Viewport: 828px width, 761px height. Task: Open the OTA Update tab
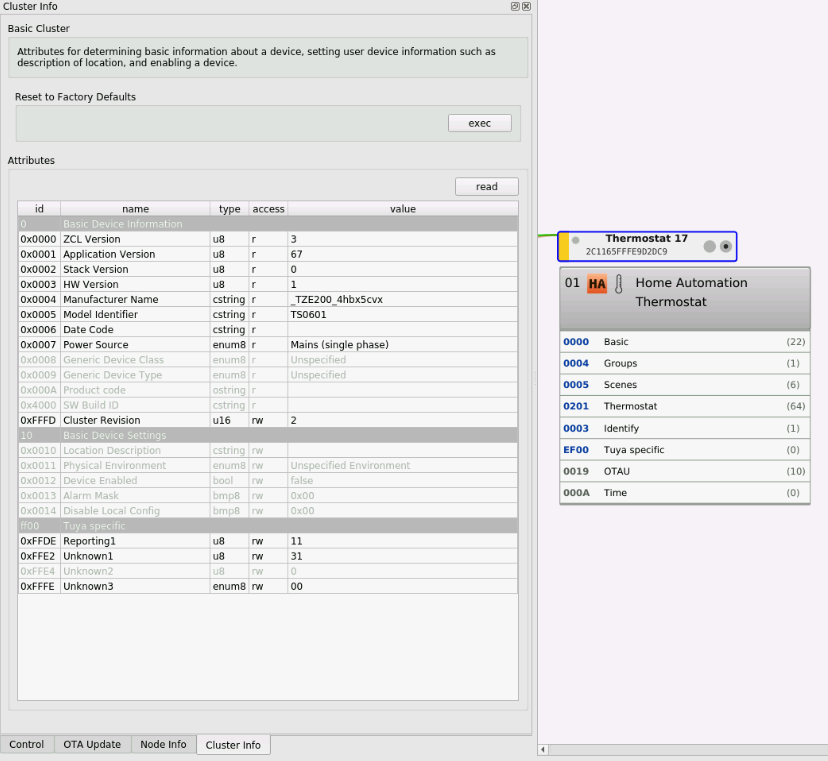point(92,744)
